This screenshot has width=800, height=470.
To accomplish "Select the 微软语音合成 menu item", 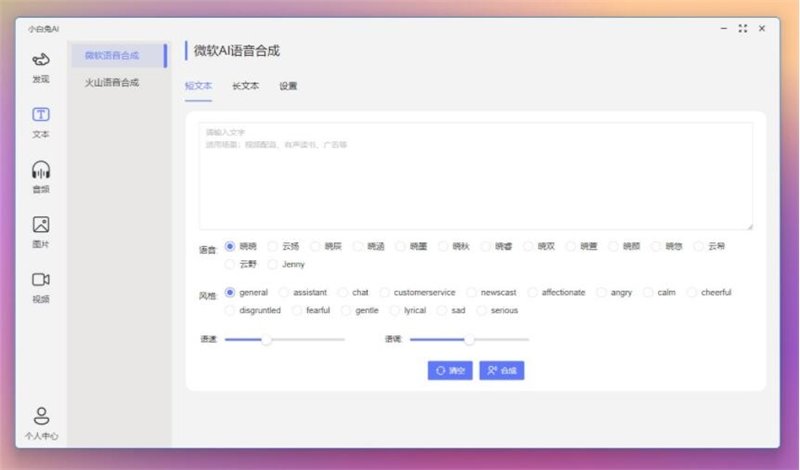I will 119,56.
